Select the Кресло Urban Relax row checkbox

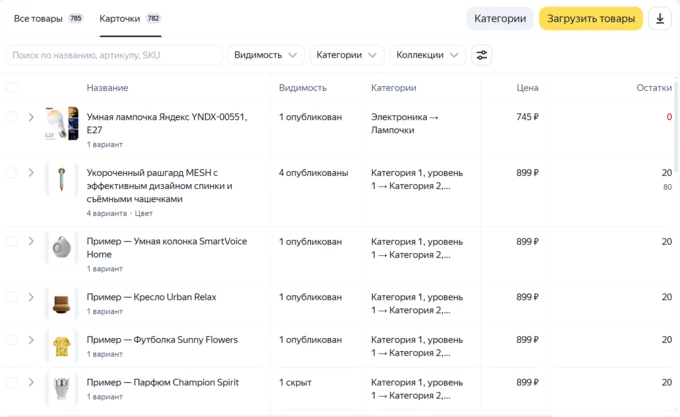[x=12, y=297]
